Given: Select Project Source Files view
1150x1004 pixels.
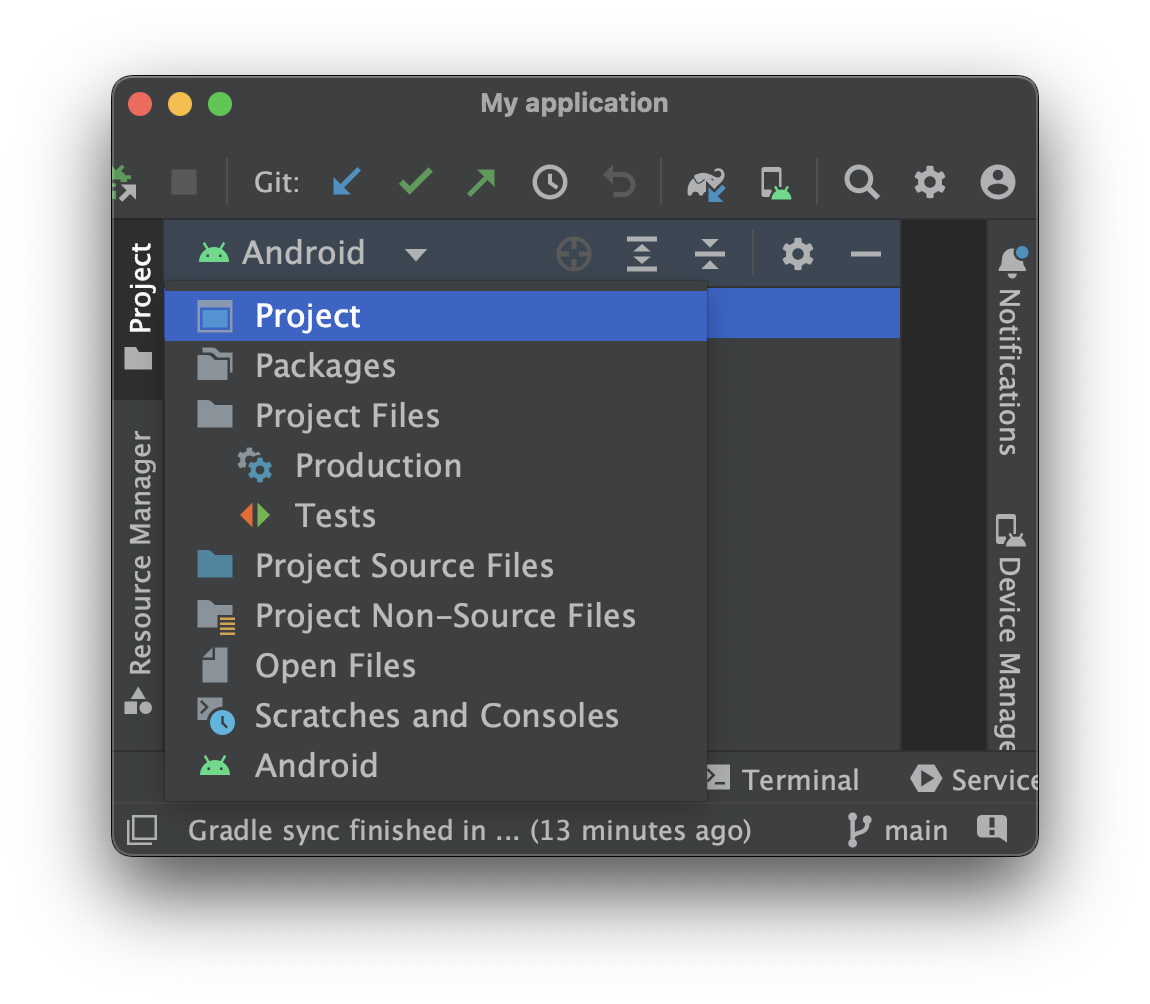Looking at the screenshot, I should pos(436,565).
